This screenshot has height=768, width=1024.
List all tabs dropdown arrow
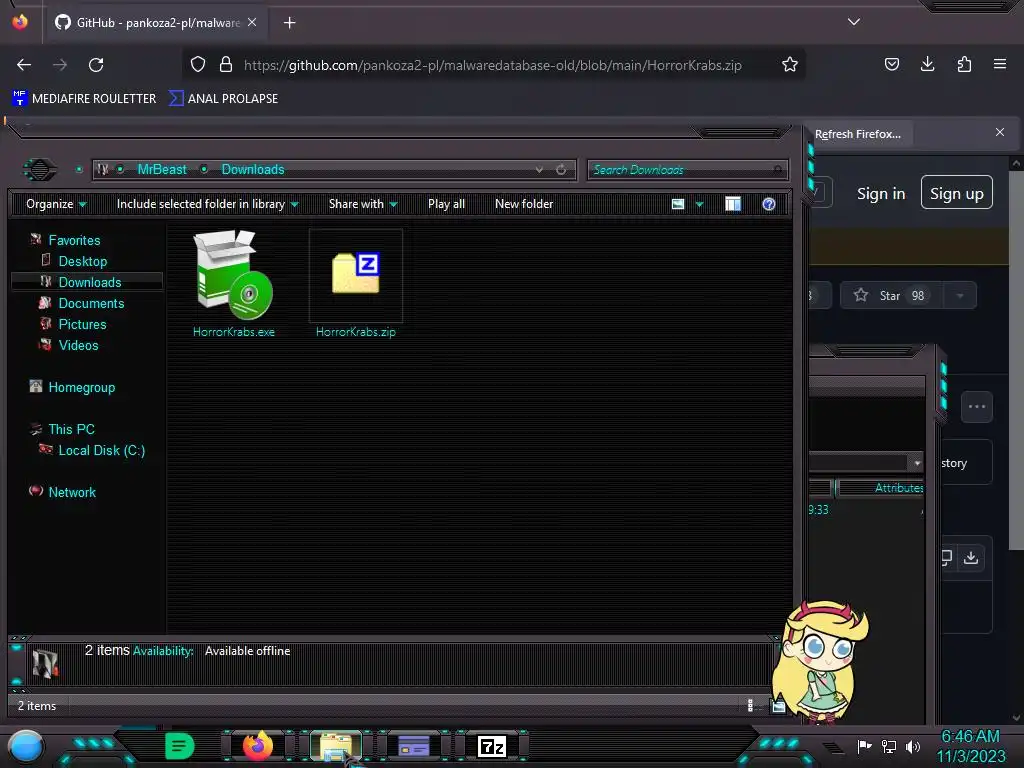pyautogui.click(x=854, y=22)
